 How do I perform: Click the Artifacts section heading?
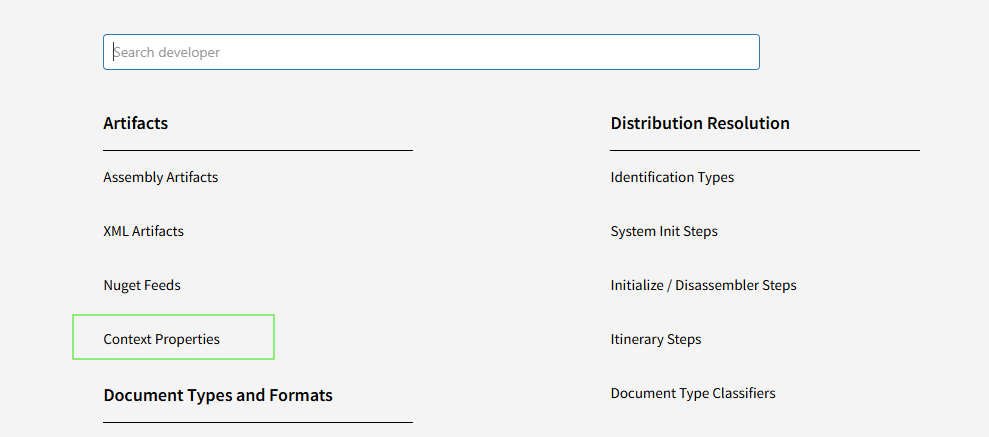point(136,123)
